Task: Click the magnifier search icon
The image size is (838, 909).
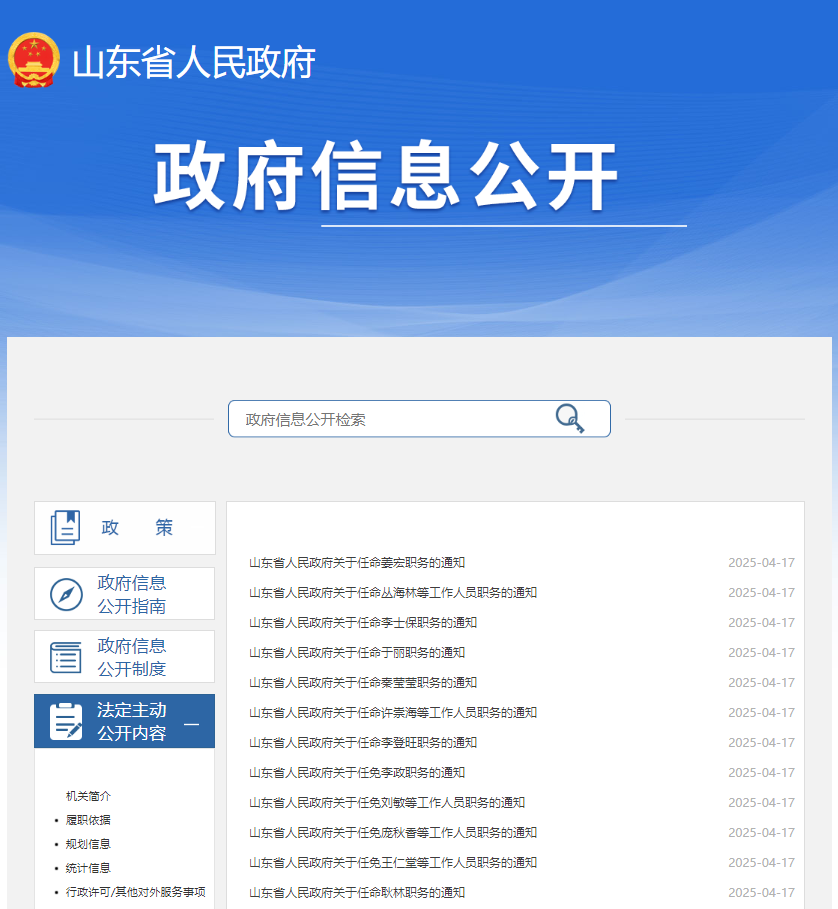Action: [x=569, y=418]
